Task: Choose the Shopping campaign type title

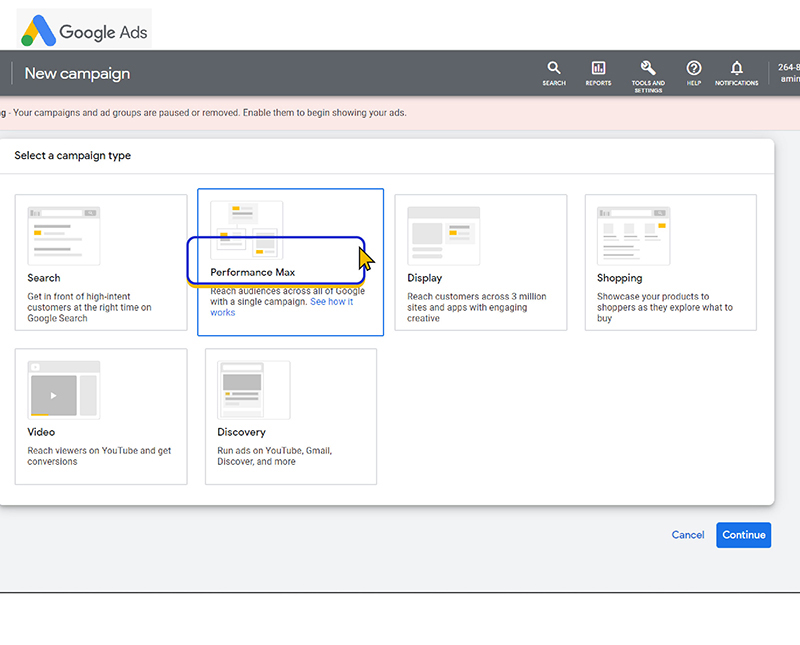Action: pos(619,278)
